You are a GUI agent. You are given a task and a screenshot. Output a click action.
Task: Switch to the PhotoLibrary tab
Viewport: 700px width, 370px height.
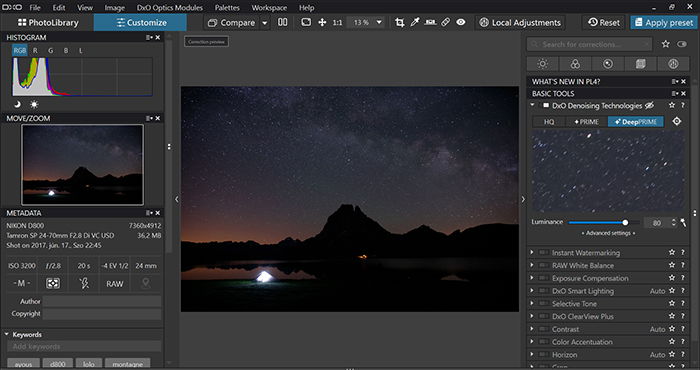coord(48,22)
